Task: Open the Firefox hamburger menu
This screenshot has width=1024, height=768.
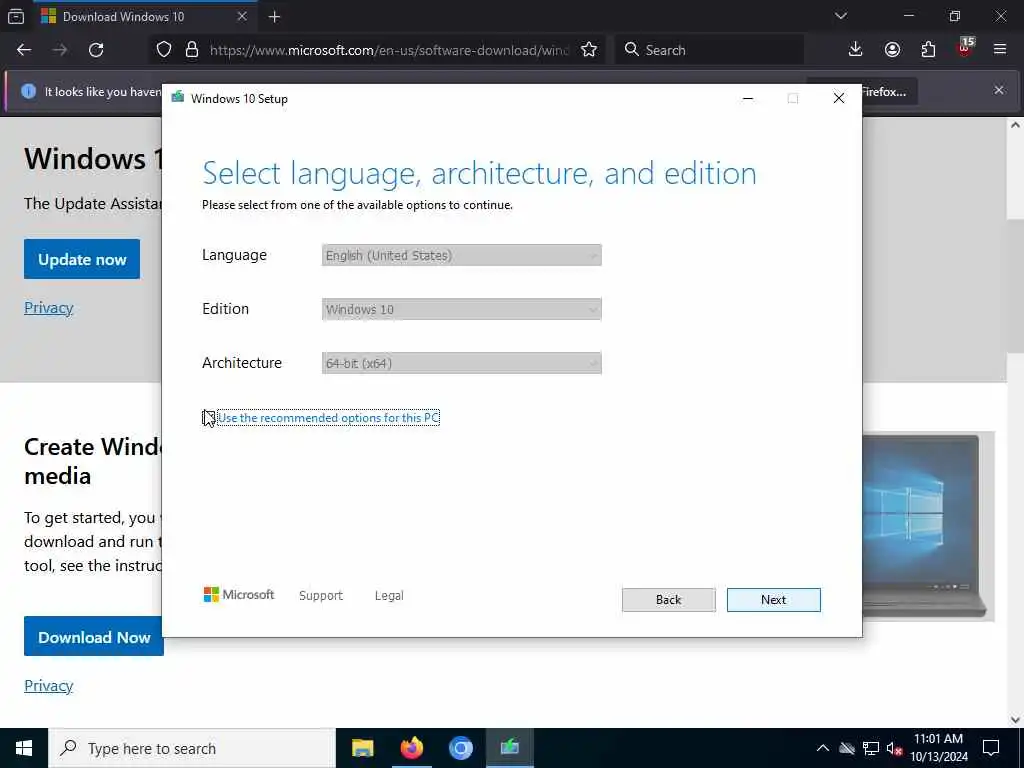Action: [1000, 50]
